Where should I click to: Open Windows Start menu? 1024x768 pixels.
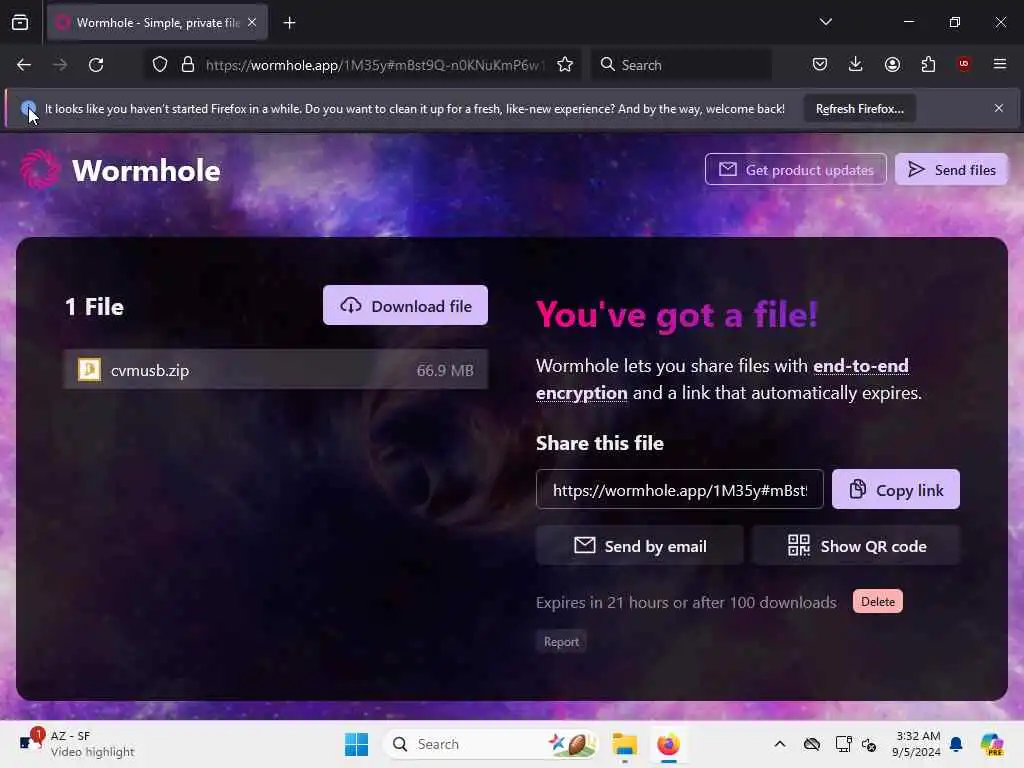pos(357,744)
